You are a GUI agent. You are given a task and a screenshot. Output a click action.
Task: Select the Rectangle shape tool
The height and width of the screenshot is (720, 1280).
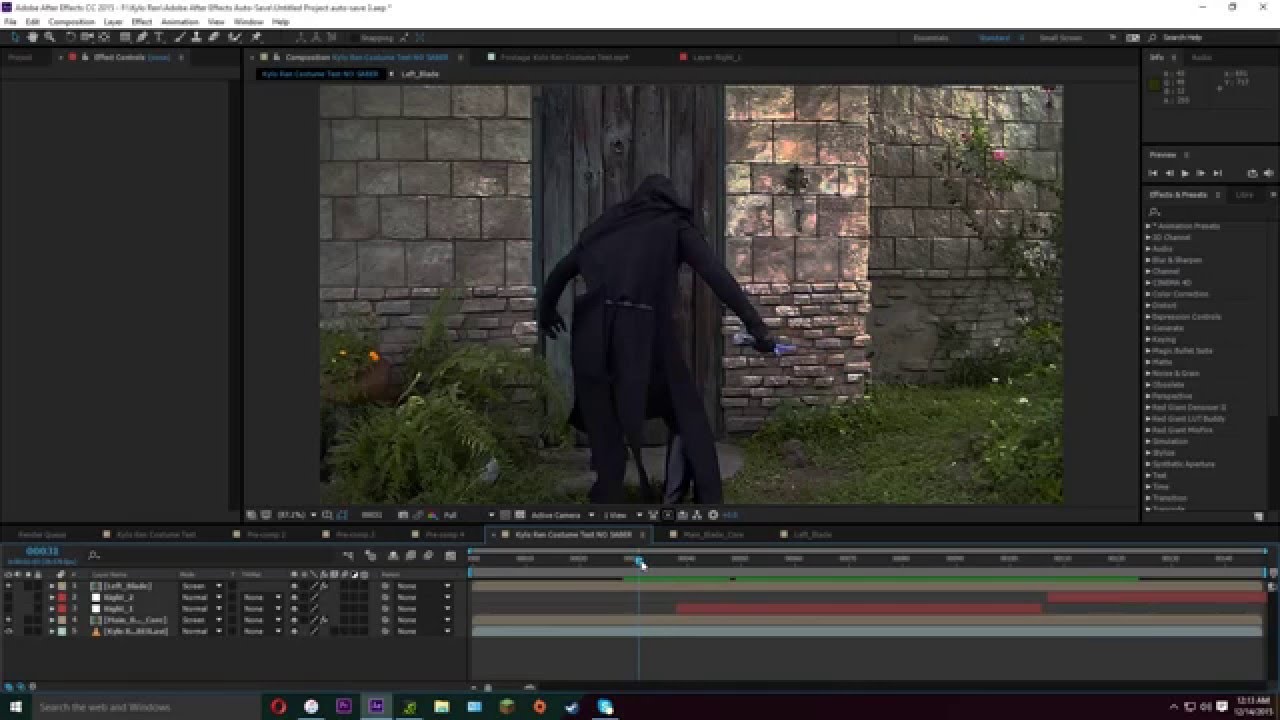(x=124, y=37)
